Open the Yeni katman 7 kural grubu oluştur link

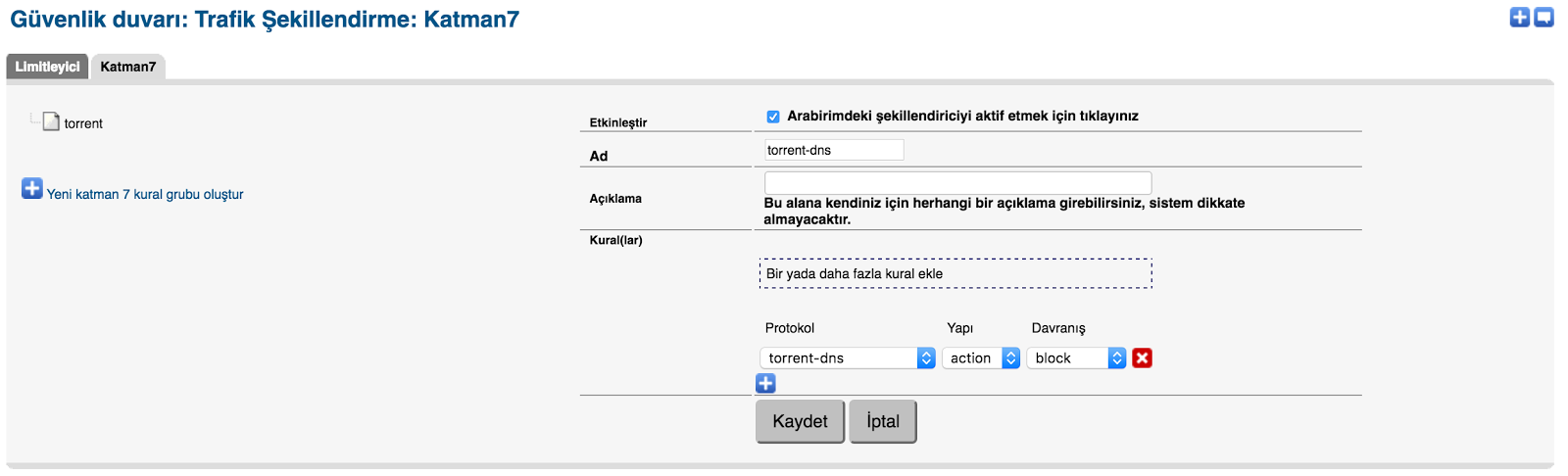click(x=145, y=195)
